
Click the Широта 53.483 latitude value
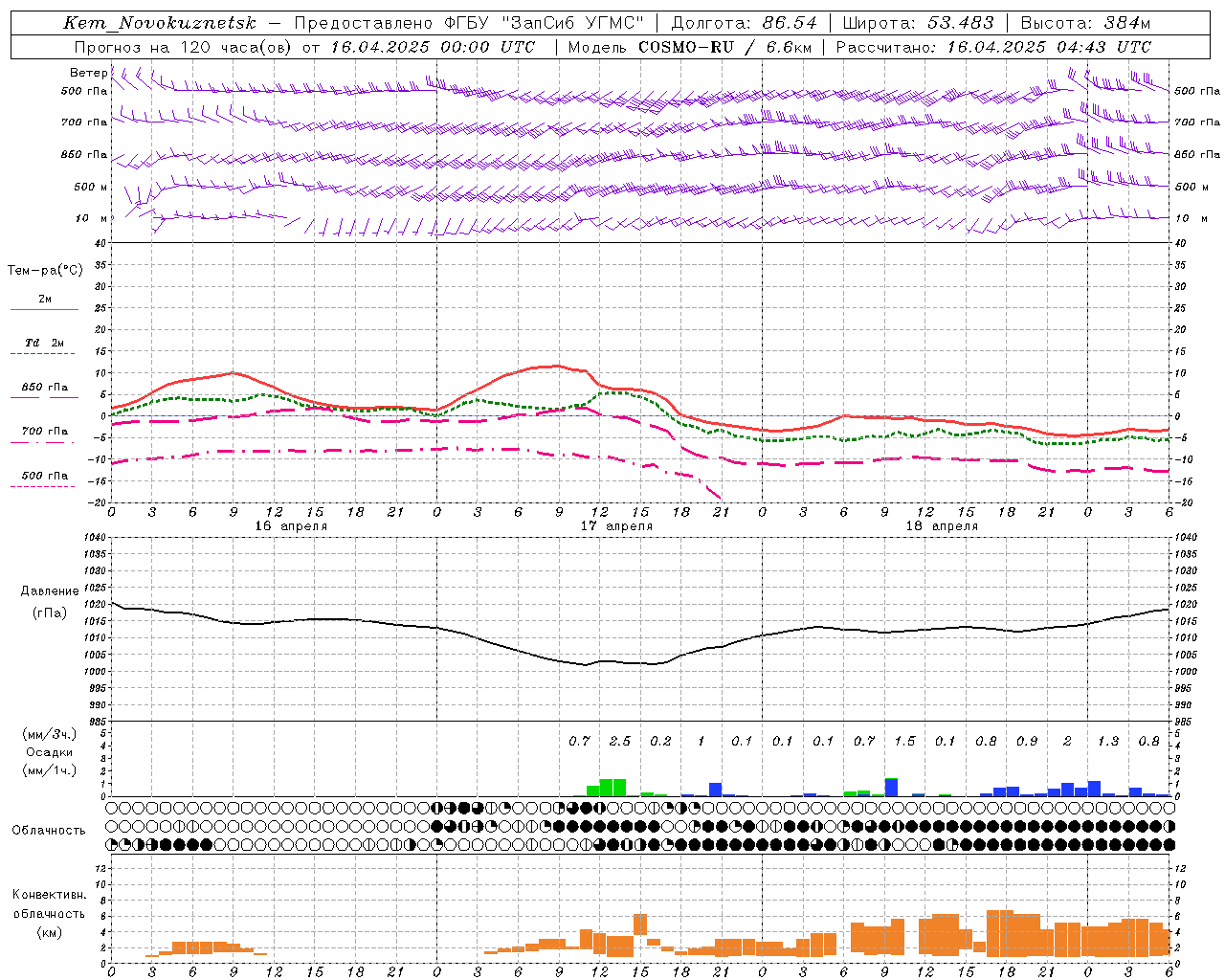point(918,23)
